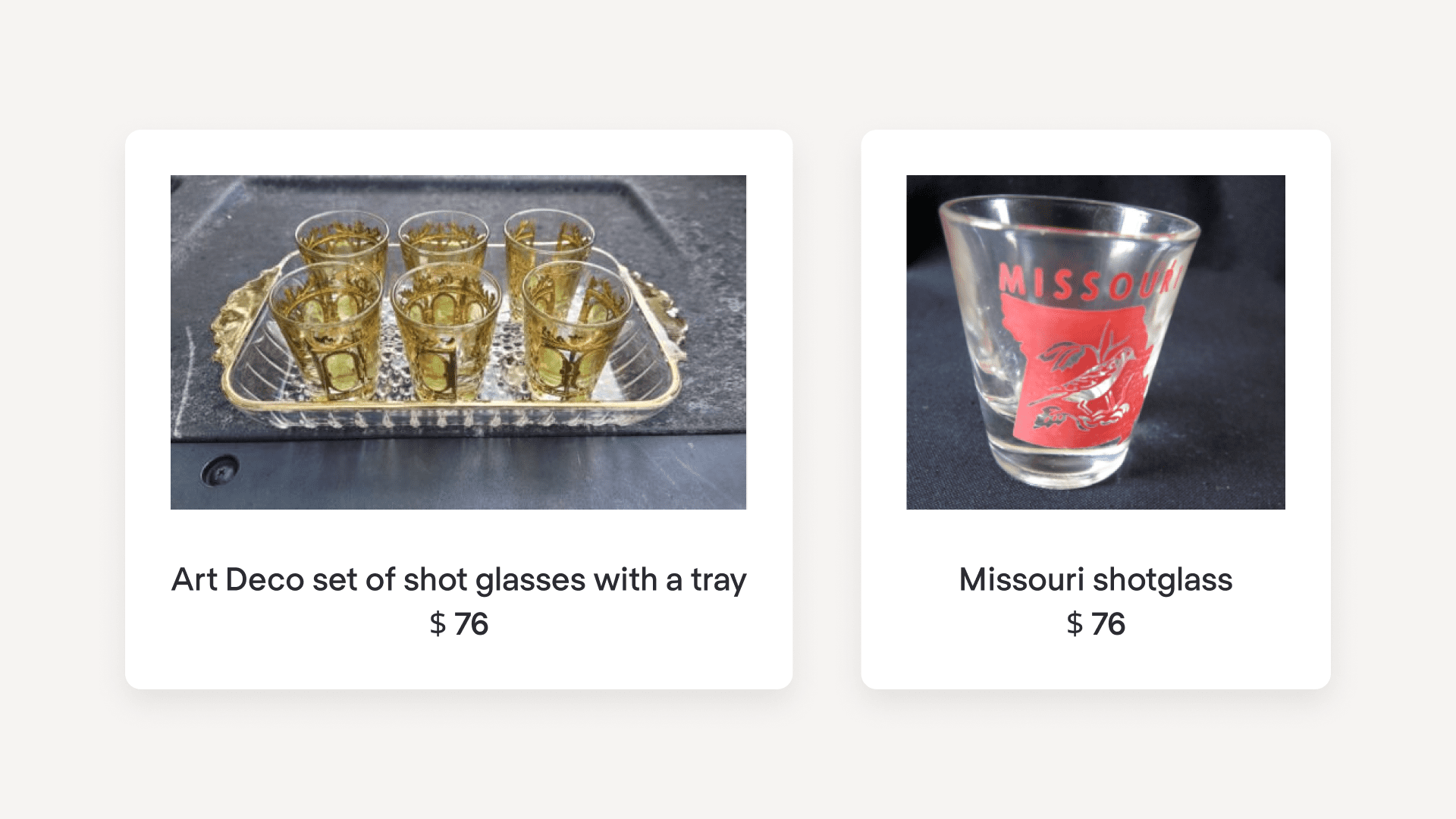Click the dollar sign in Art Deco price
The width and height of the screenshot is (1456, 819).
[438, 624]
